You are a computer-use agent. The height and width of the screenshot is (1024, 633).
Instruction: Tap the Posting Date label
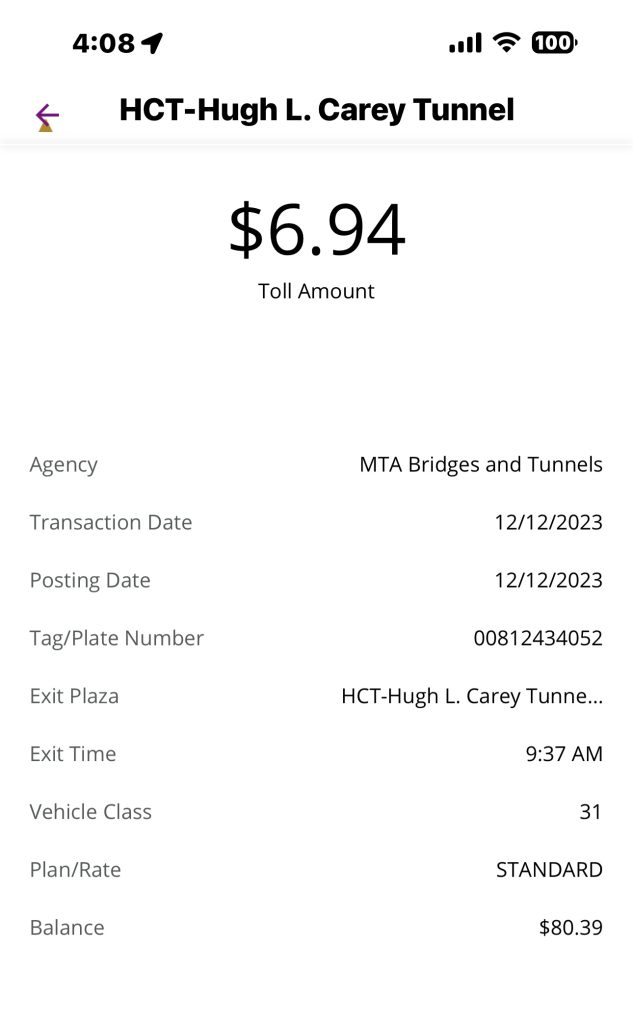[90, 580]
